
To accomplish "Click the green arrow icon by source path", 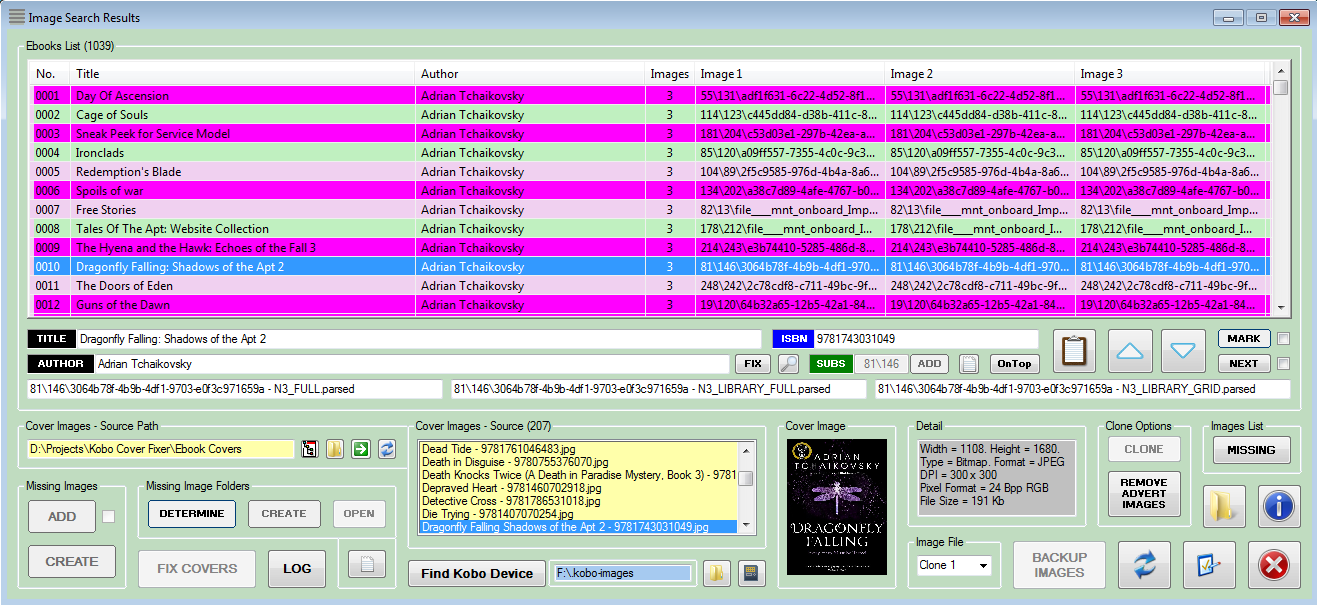I will click(361, 450).
